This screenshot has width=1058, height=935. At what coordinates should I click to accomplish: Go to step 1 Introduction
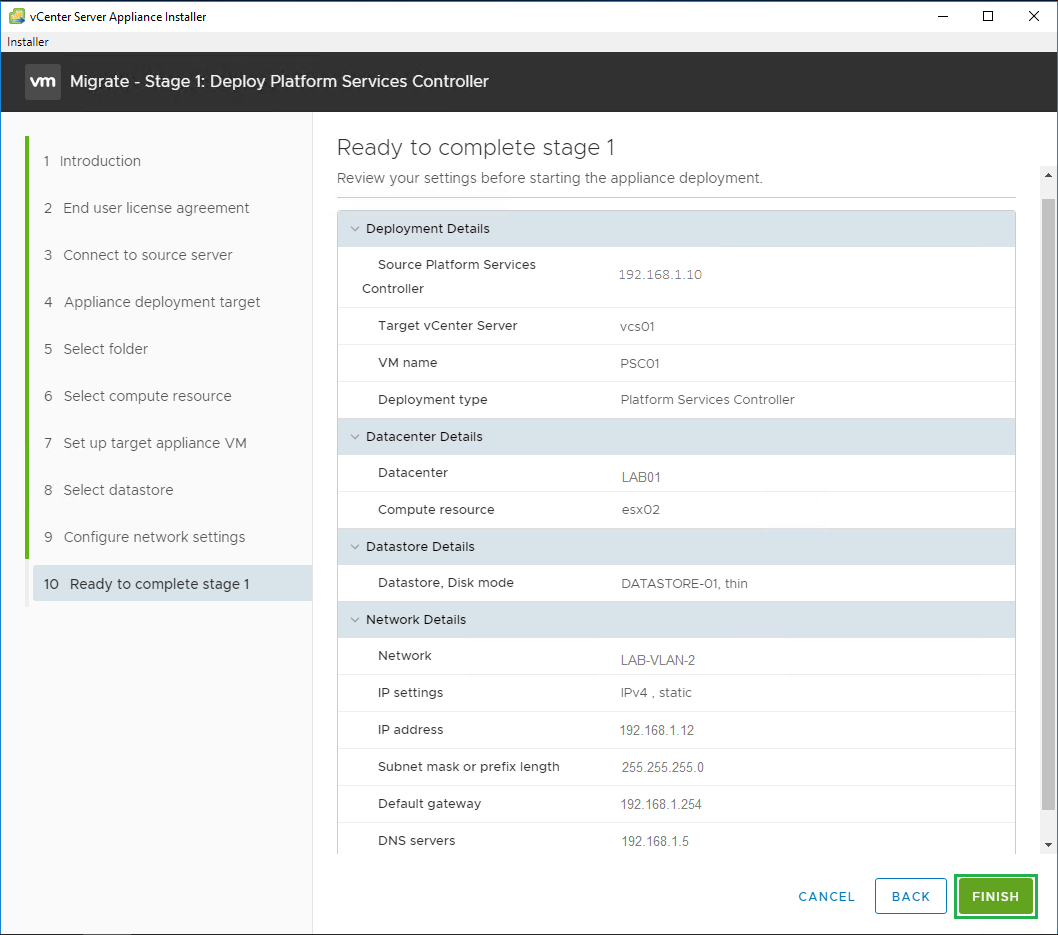click(x=100, y=161)
